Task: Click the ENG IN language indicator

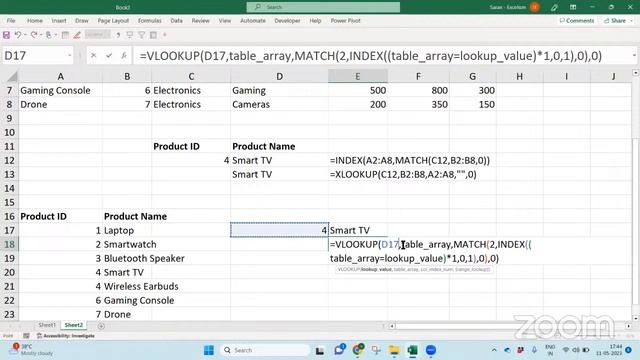Action: click(550, 350)
